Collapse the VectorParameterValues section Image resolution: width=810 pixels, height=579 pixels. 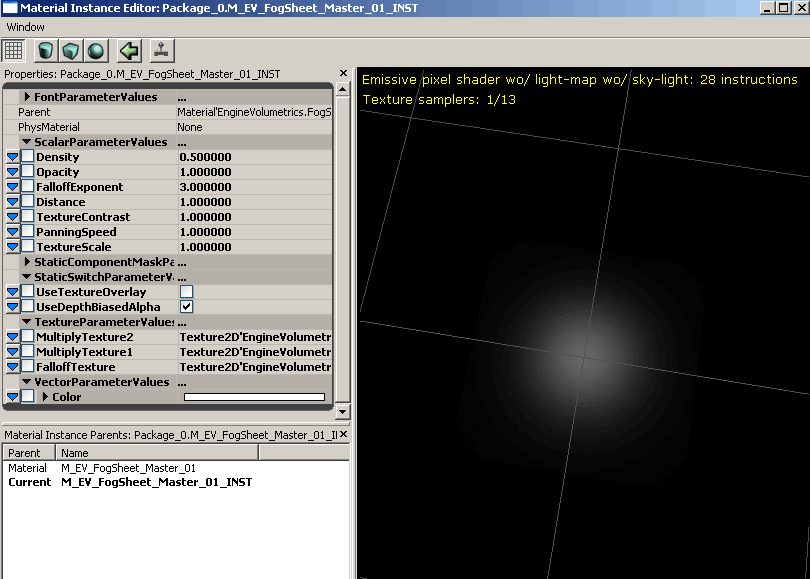pos(26,382)
